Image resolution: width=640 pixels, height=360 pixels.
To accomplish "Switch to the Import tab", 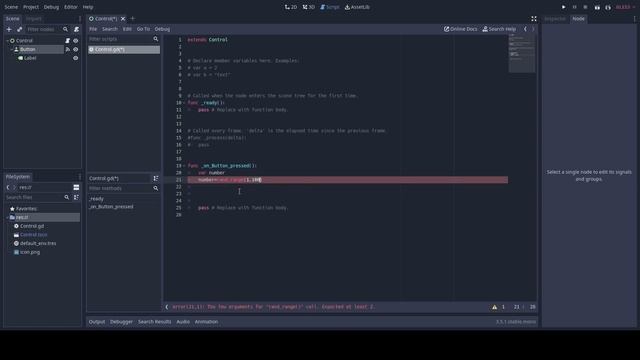I will [33, 19].
